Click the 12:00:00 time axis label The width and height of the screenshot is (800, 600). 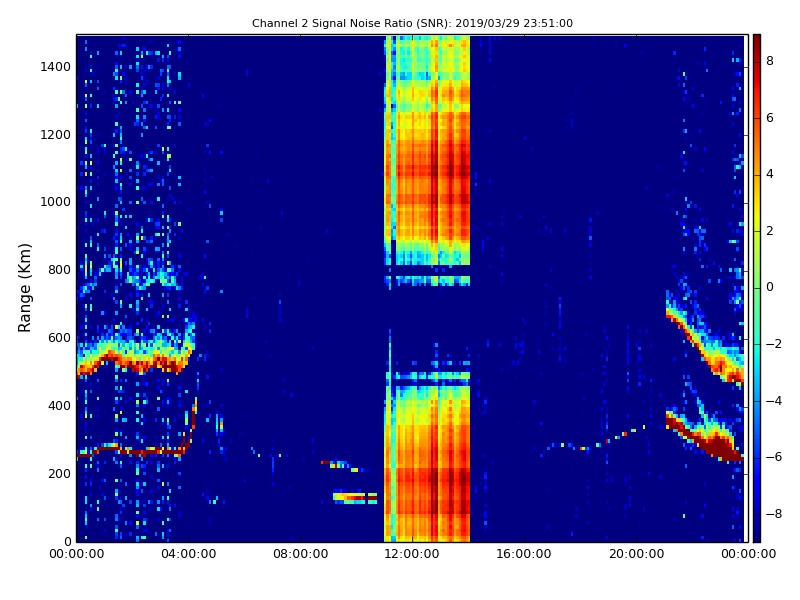412,554
